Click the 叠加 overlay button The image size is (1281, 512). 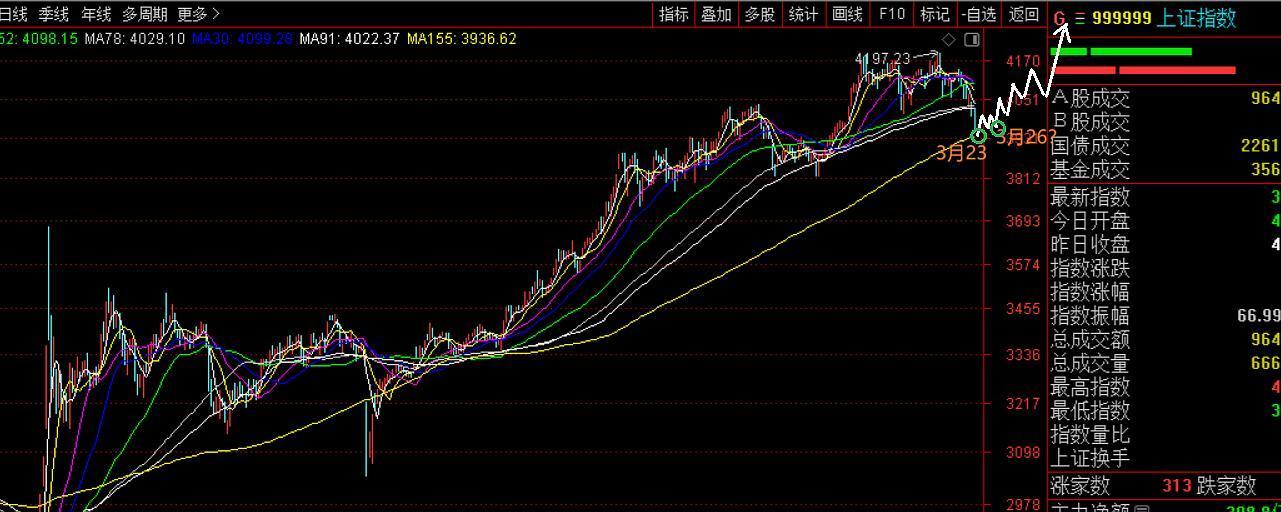click(716, 14)
